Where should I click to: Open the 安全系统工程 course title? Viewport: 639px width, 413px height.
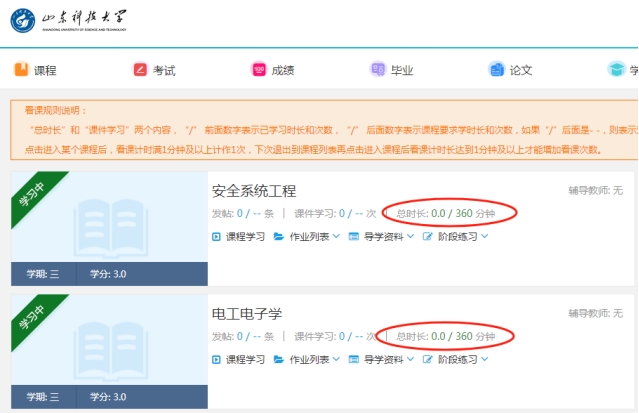tap(254, 191)
